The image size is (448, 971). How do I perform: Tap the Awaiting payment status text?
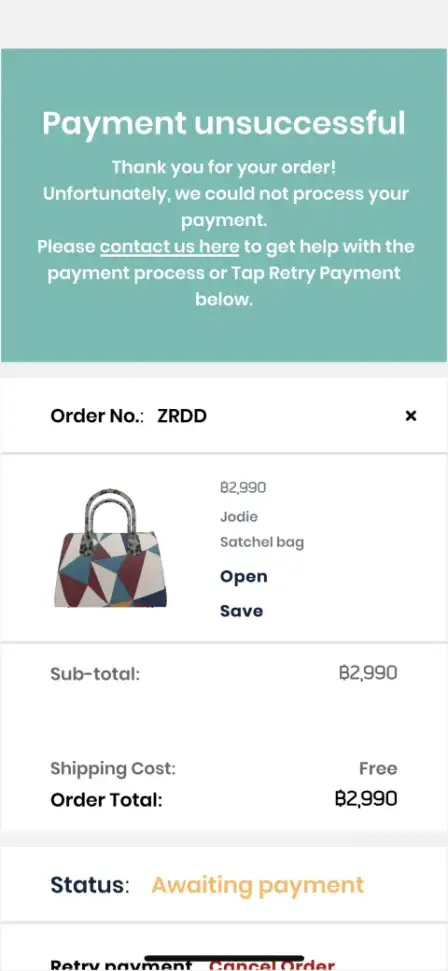pos(258,886)
